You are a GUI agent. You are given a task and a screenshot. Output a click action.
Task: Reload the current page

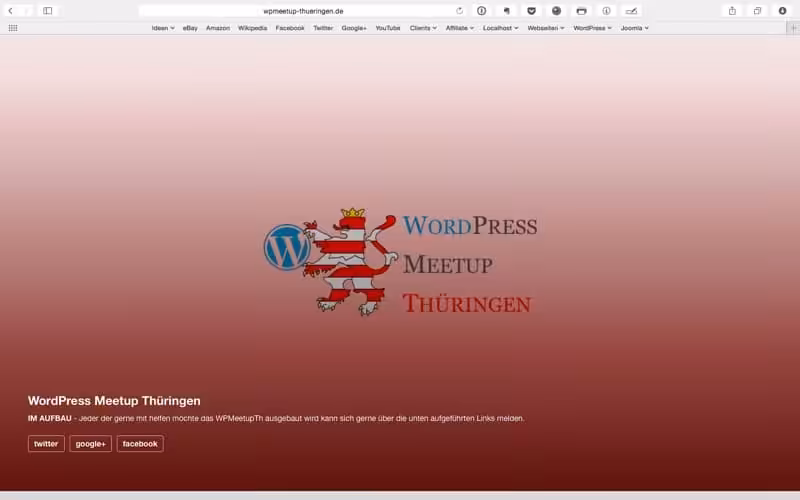(459, 11)
